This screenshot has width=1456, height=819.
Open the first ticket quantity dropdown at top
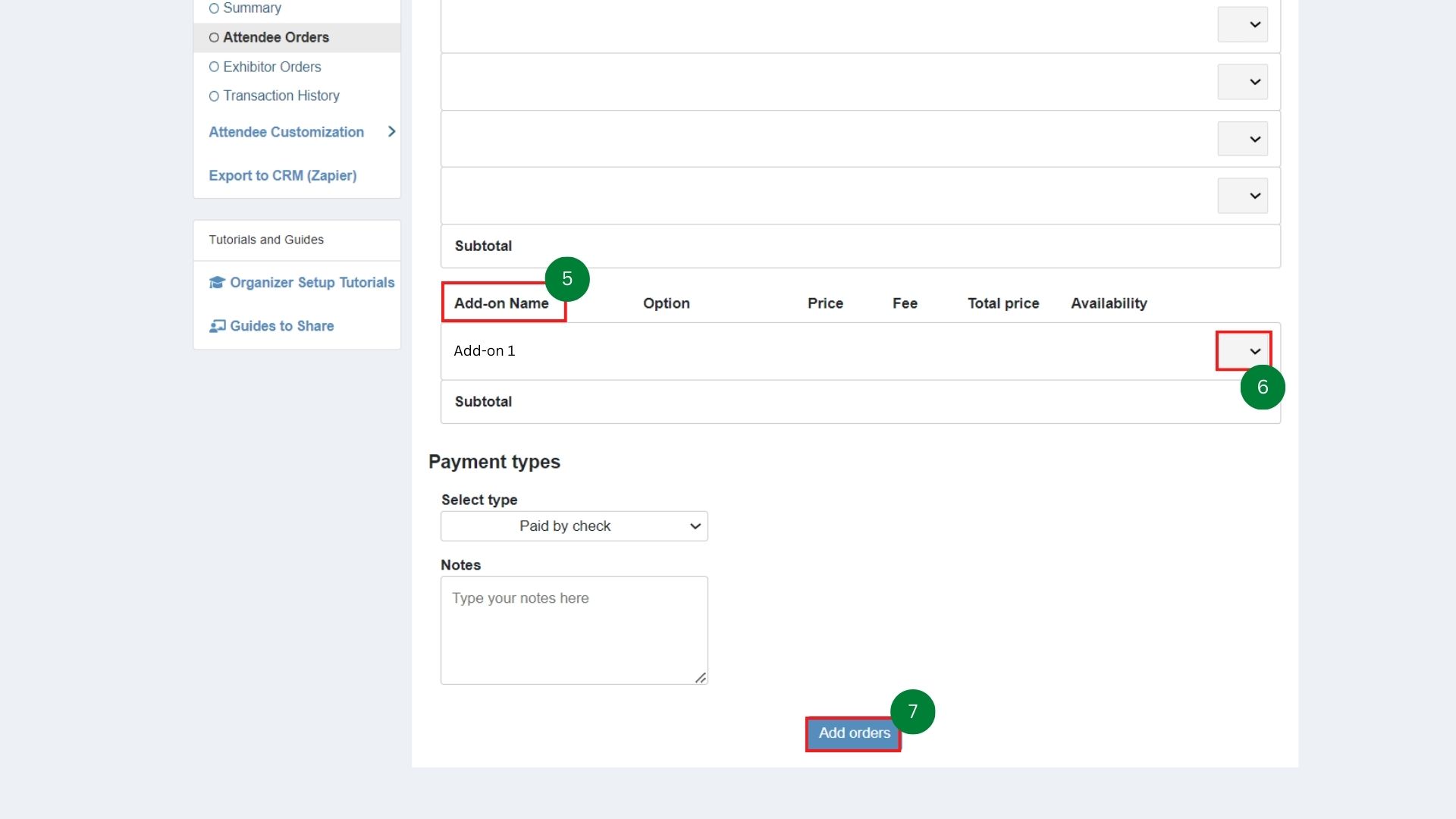point(1243,24)
